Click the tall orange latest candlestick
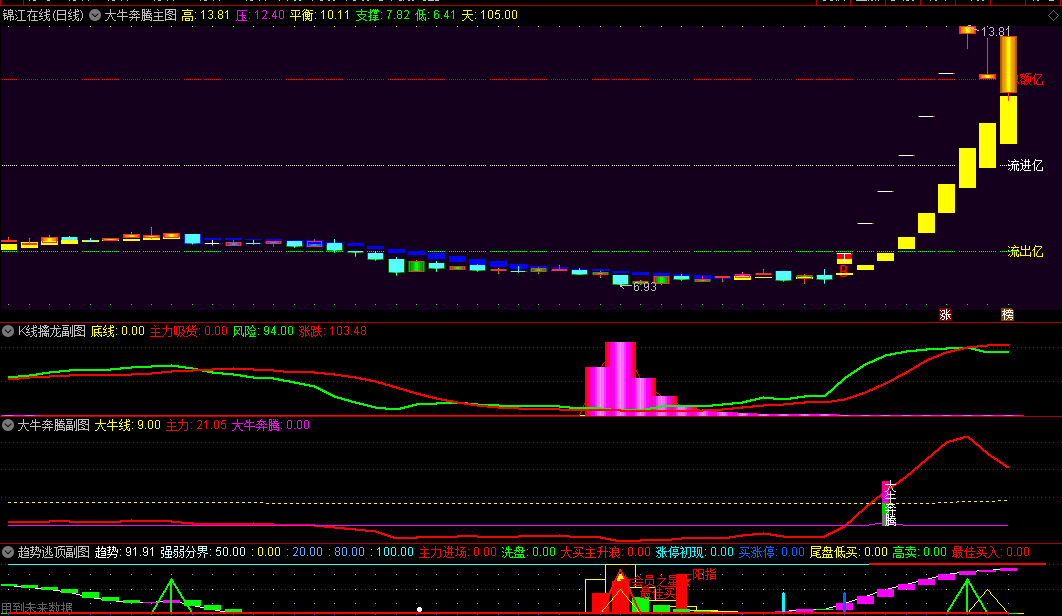Image resolution: width=1062 pixels, height=616 pixels. tap(1008, 65)
